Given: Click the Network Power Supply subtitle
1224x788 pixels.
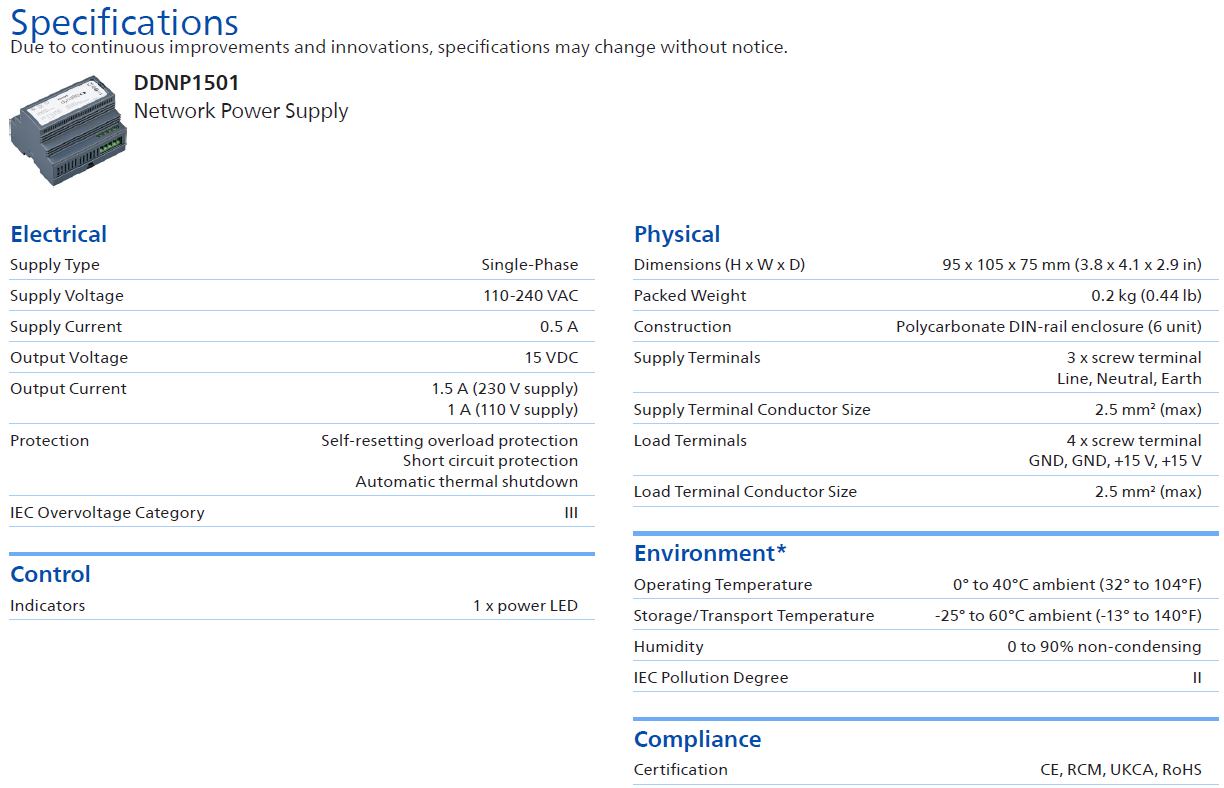Looking at the screenshot, I should [x=241, y=111].
